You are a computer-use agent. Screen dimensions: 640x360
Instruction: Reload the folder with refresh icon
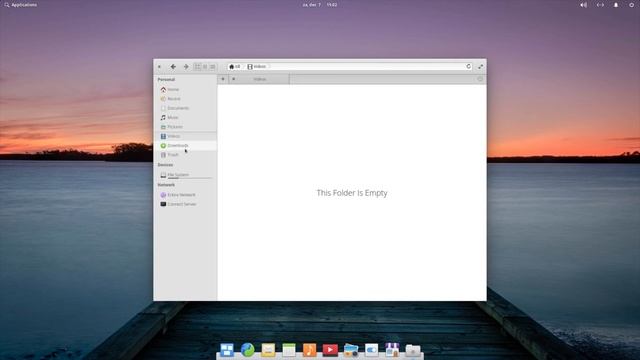(x=469, y=67)
